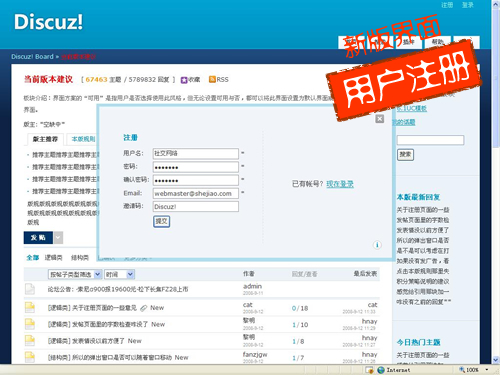
Task: Click into the 密码 password field
Action: tap(196, 167)
